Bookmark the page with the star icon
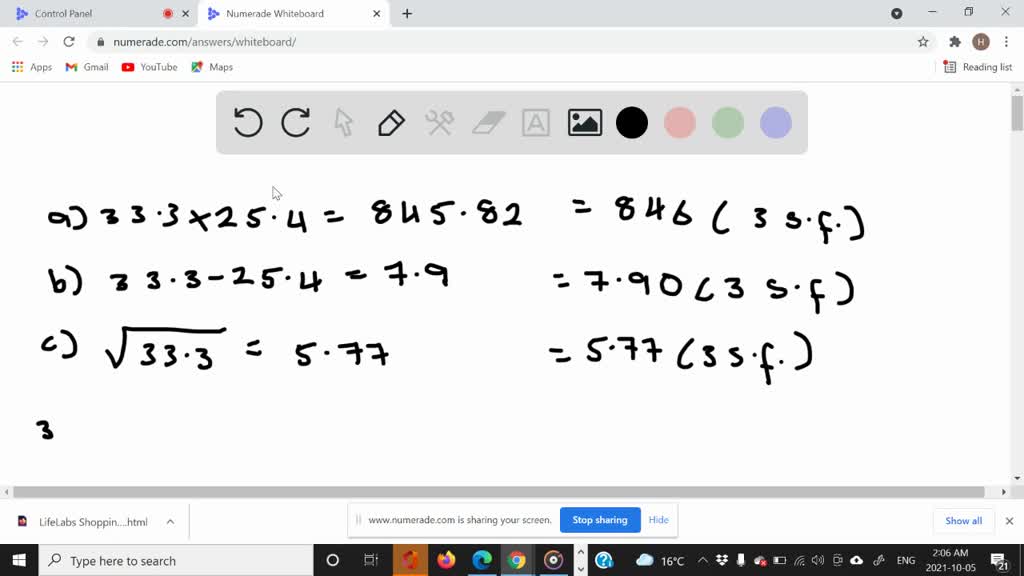 coord(922,42)
